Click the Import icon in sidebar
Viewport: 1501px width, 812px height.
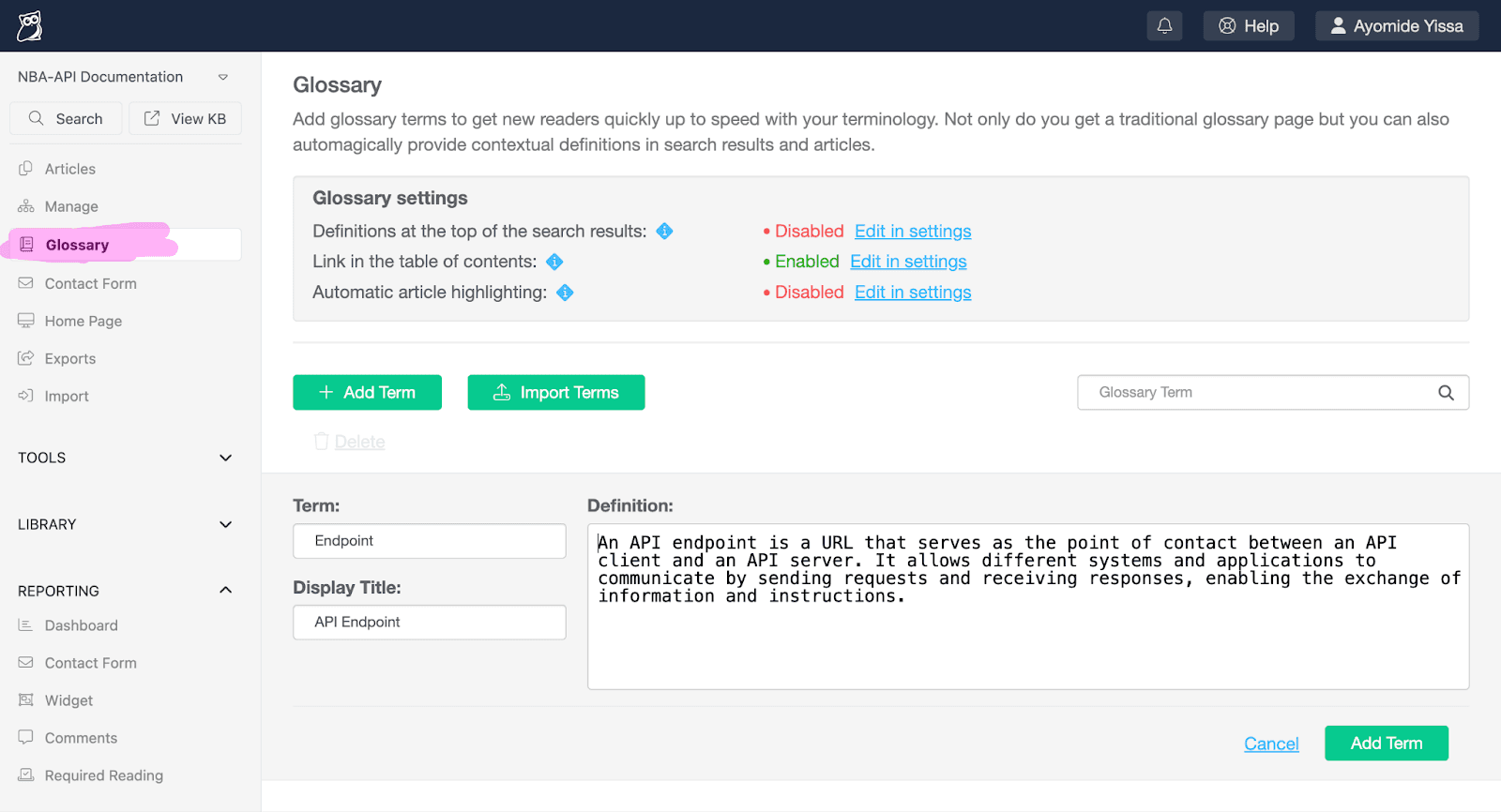click(x=26, y=396)
